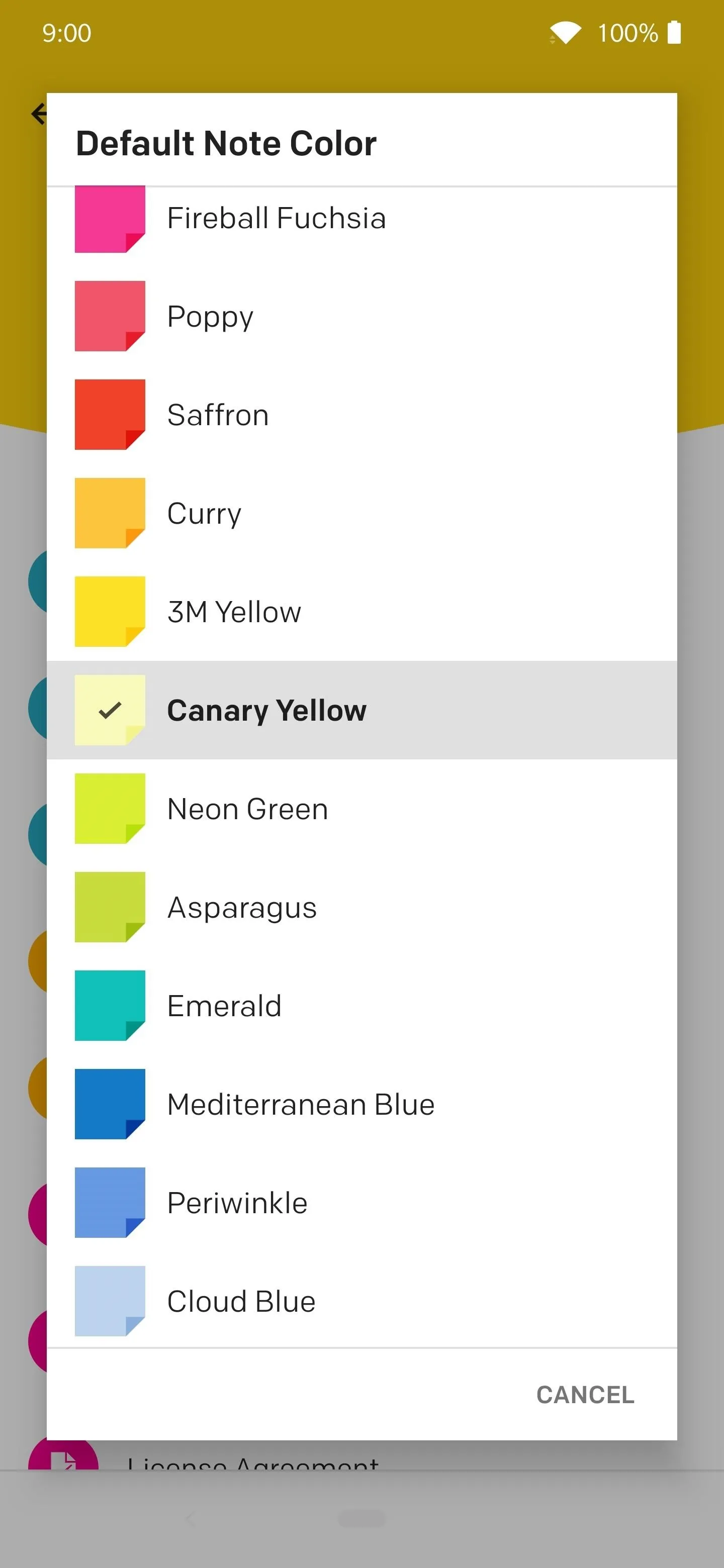Screen dimensions: 724x1568
Task: Pick the Asparagus sticky note icon
Action: [x=110, y=907]
